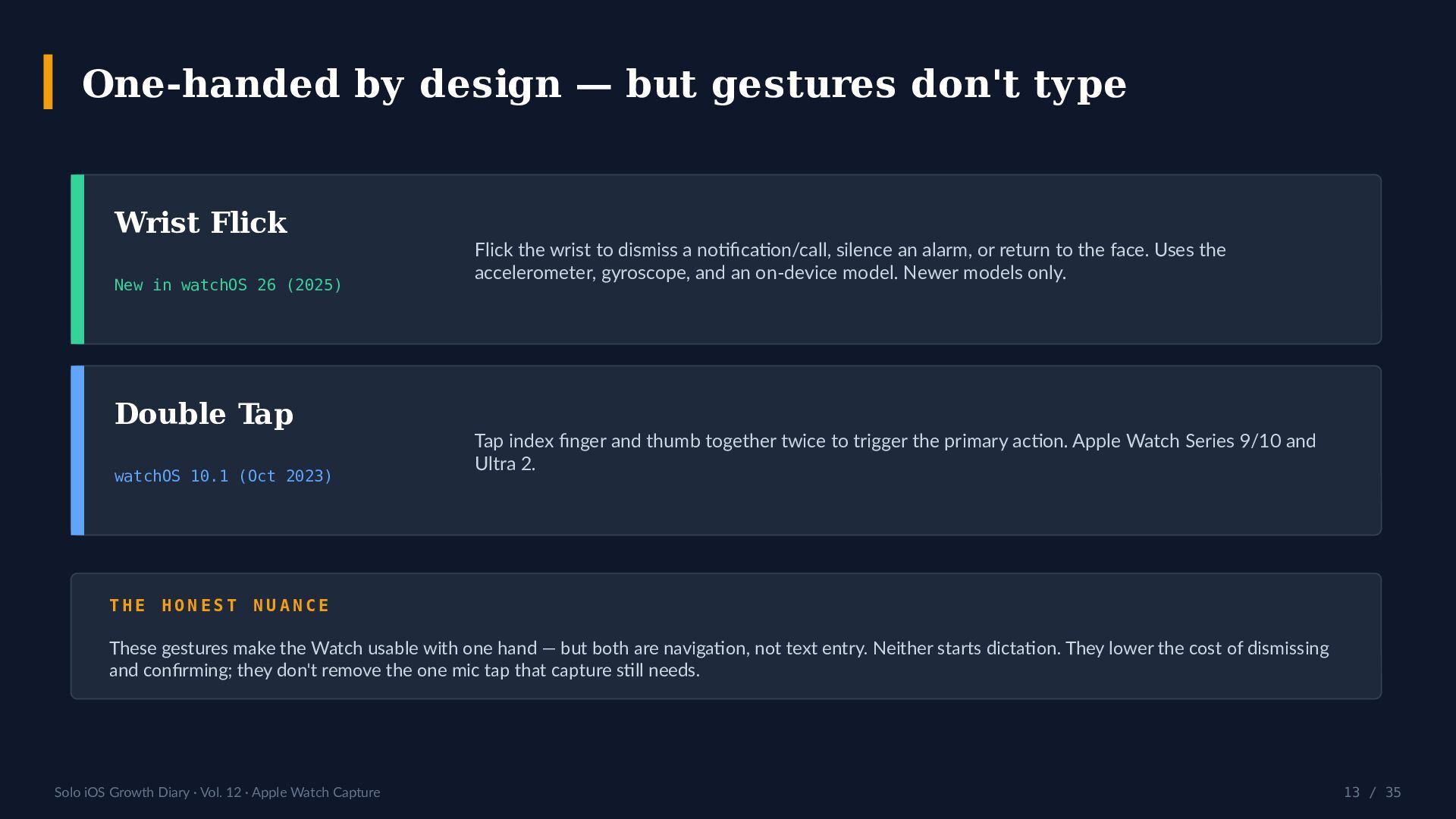Click 'Apple Watch Capture' in the footer

coord(316,792)
